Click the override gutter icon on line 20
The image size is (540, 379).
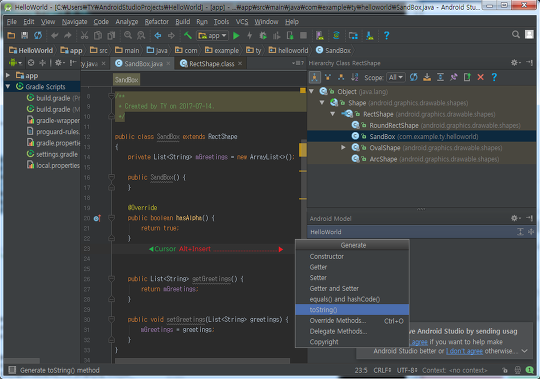point(97,218)
